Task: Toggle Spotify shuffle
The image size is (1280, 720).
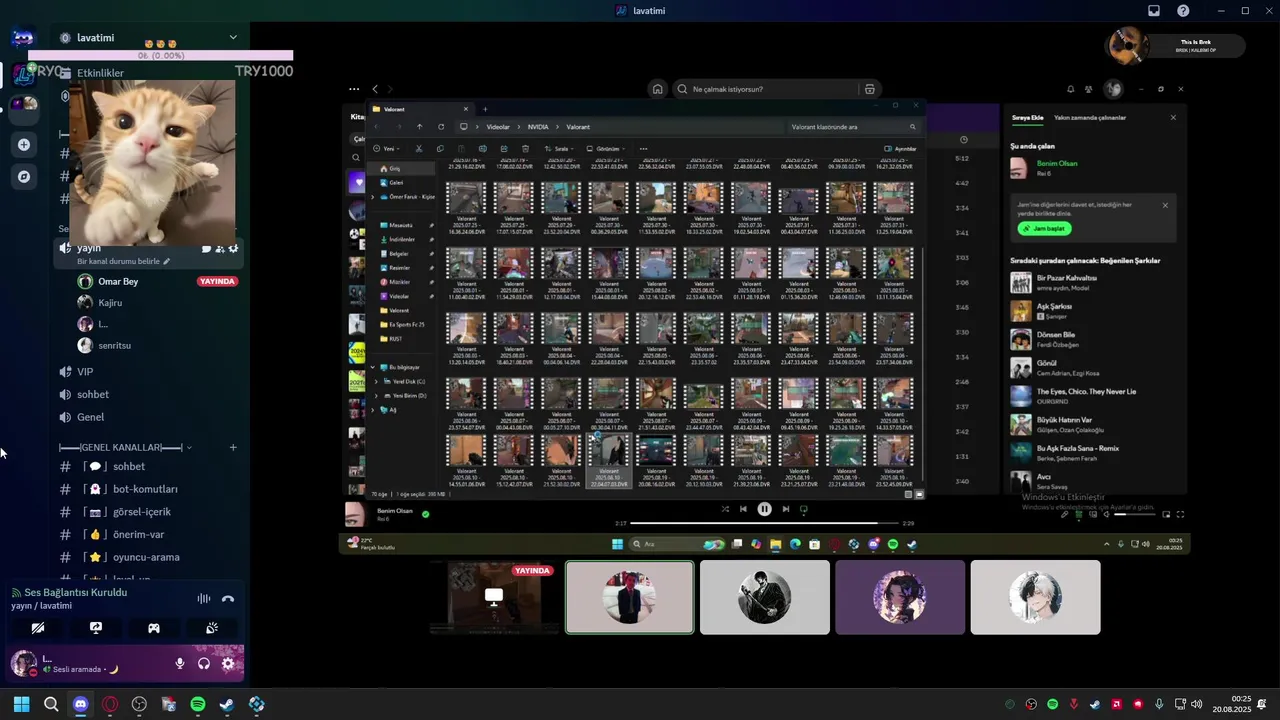Action: [725, 509]
